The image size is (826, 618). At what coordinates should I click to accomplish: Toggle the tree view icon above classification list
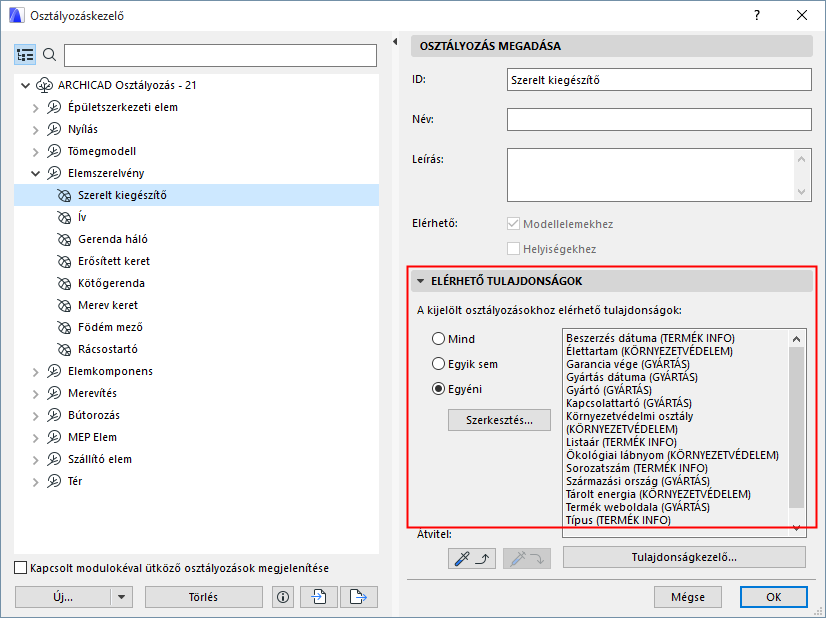point(25,55)
